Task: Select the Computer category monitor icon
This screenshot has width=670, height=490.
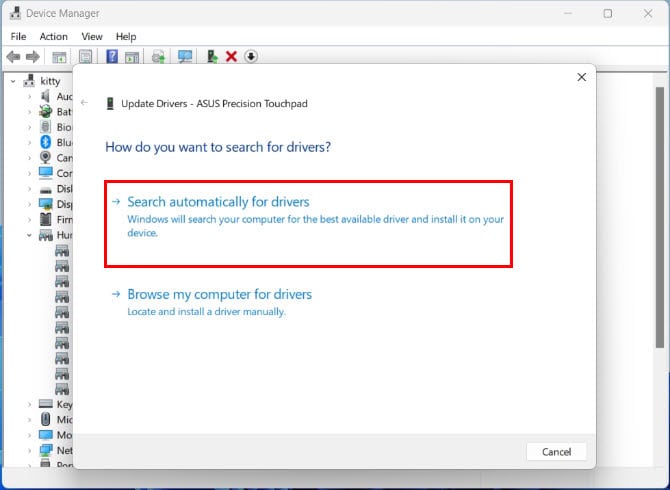Action: (x=45, y=173)
